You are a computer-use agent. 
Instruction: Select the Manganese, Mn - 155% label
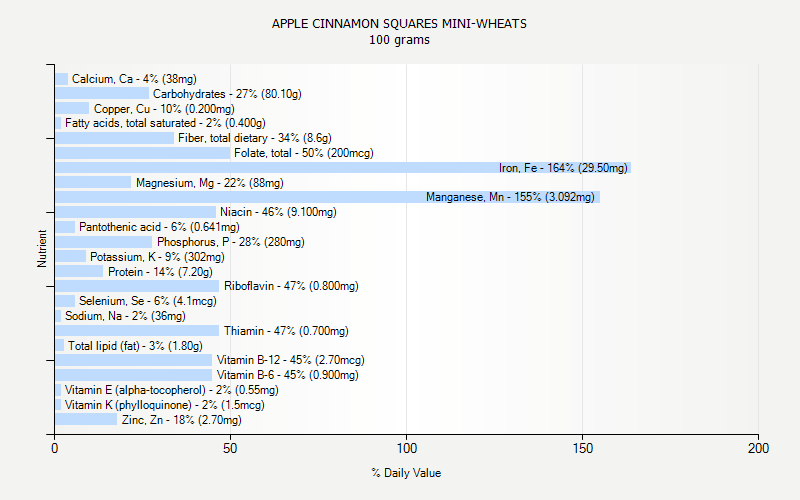(x=510, y=197)
